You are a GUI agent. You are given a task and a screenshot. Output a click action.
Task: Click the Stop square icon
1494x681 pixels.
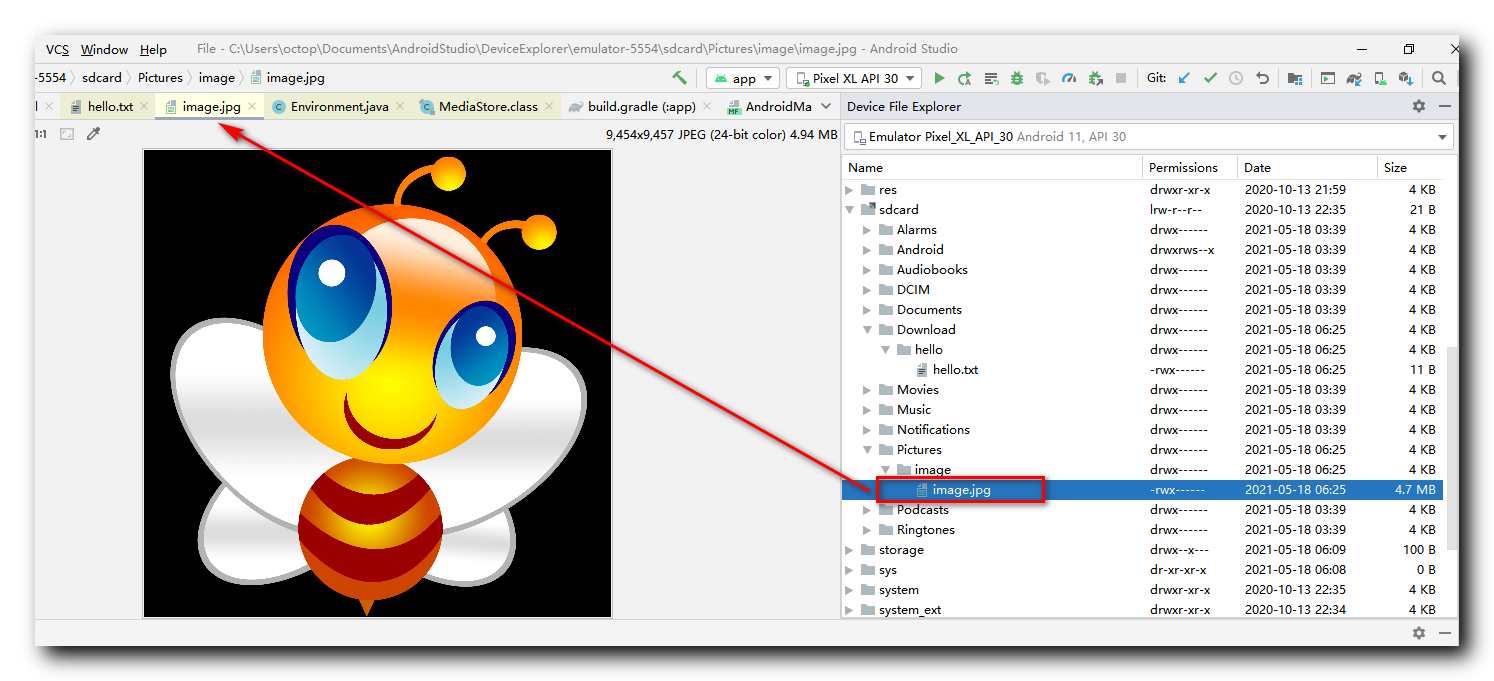tap(1121, 77)
